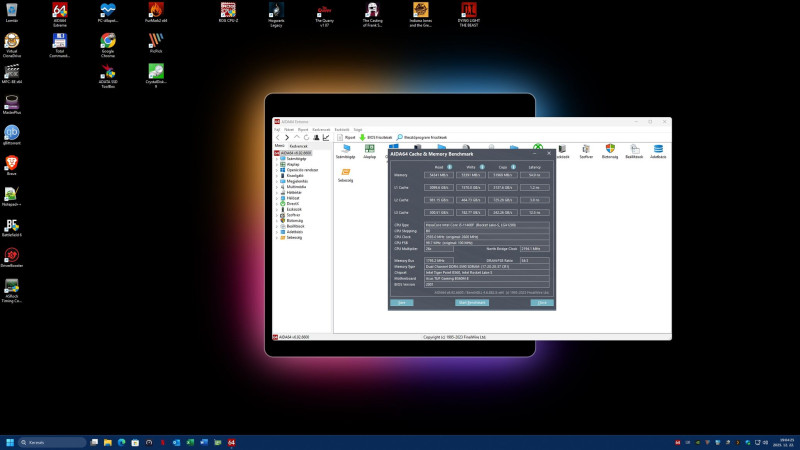Expand Sebesség tree node
800x450 pixels.
click(277, 237)
